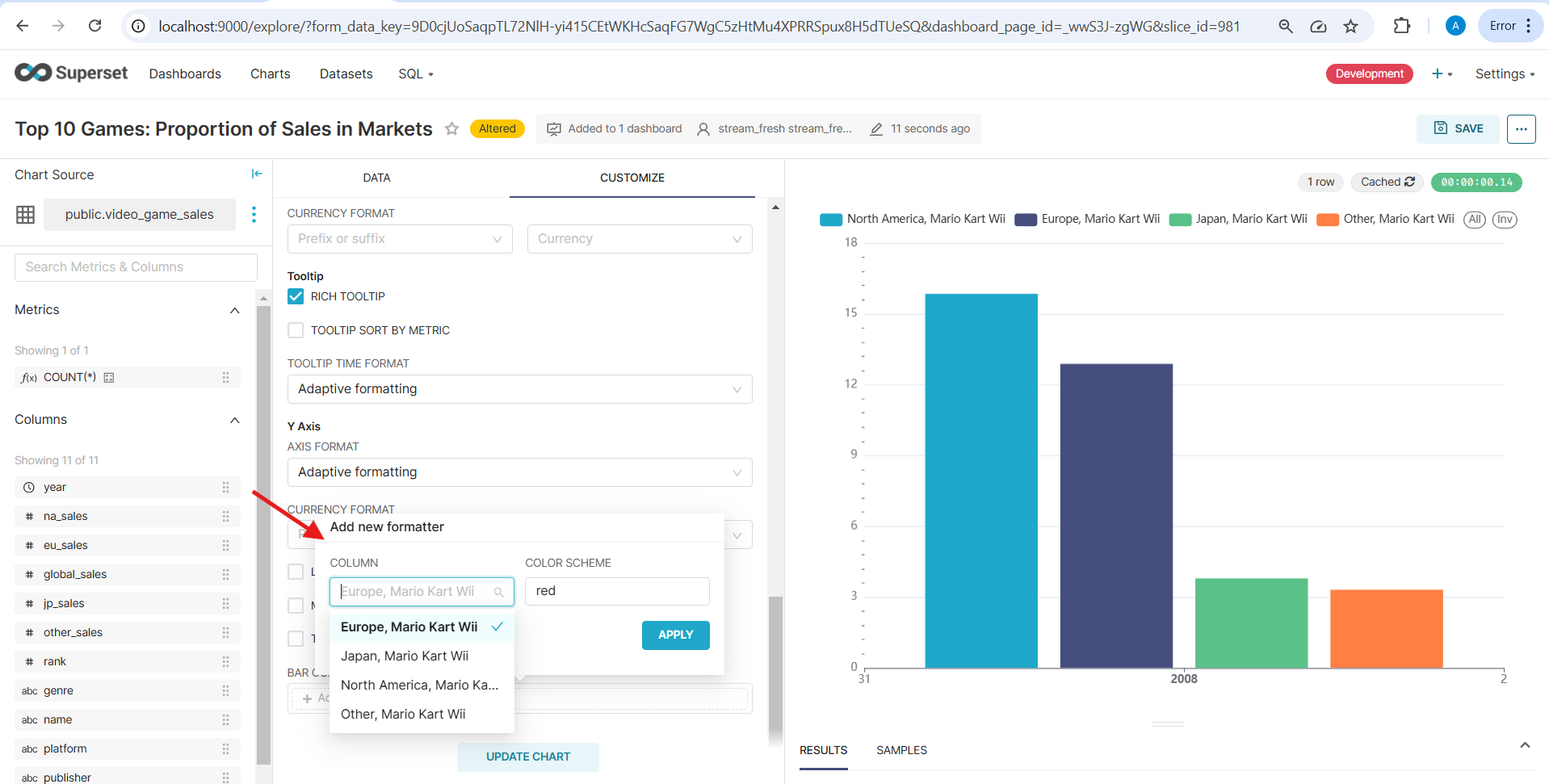This screenshot has height=784, width=1549.
Task: Click the Development environment badge
Action: 1369,73
